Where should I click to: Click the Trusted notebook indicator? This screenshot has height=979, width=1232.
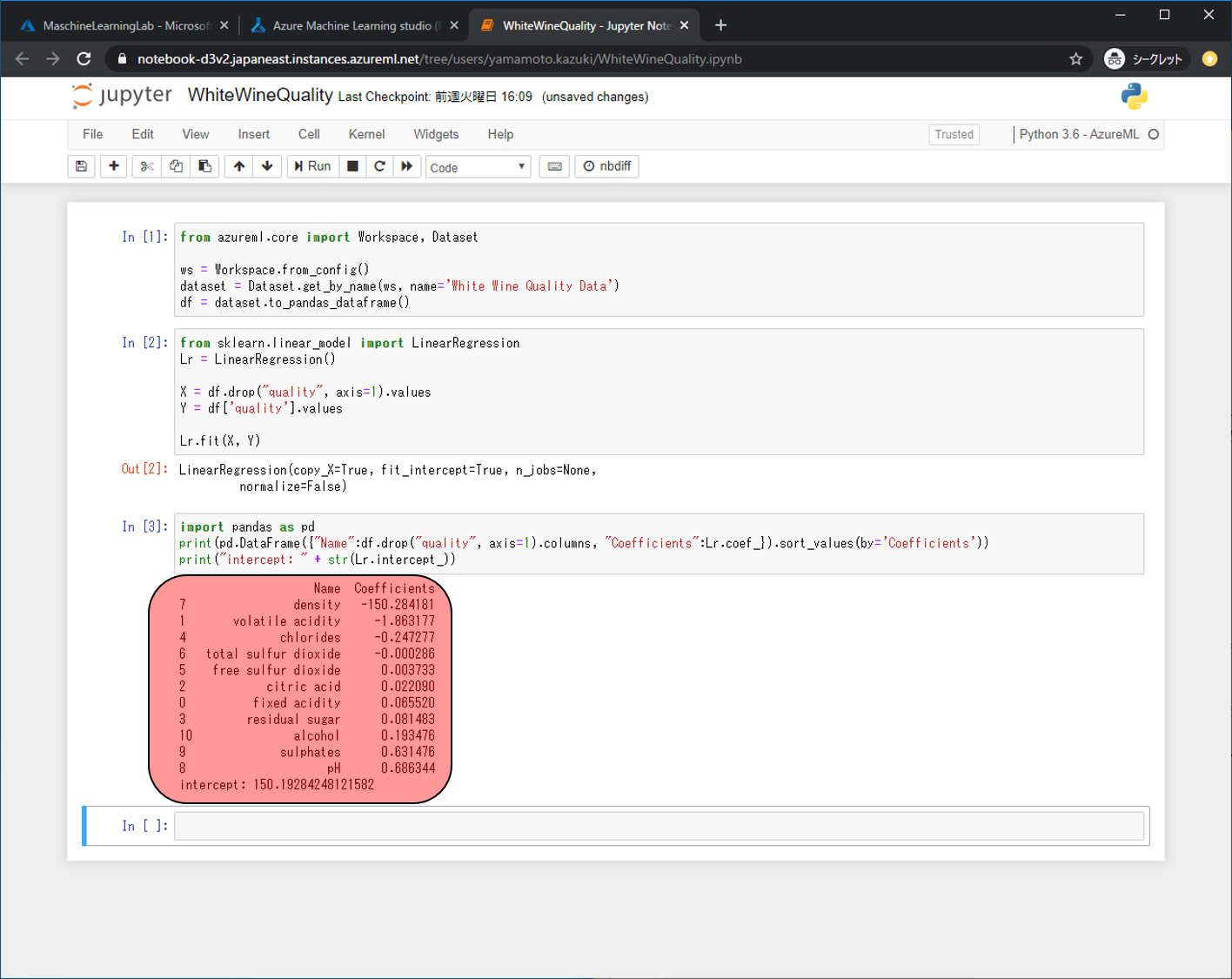pyautogui.click(x=954, y=134)
